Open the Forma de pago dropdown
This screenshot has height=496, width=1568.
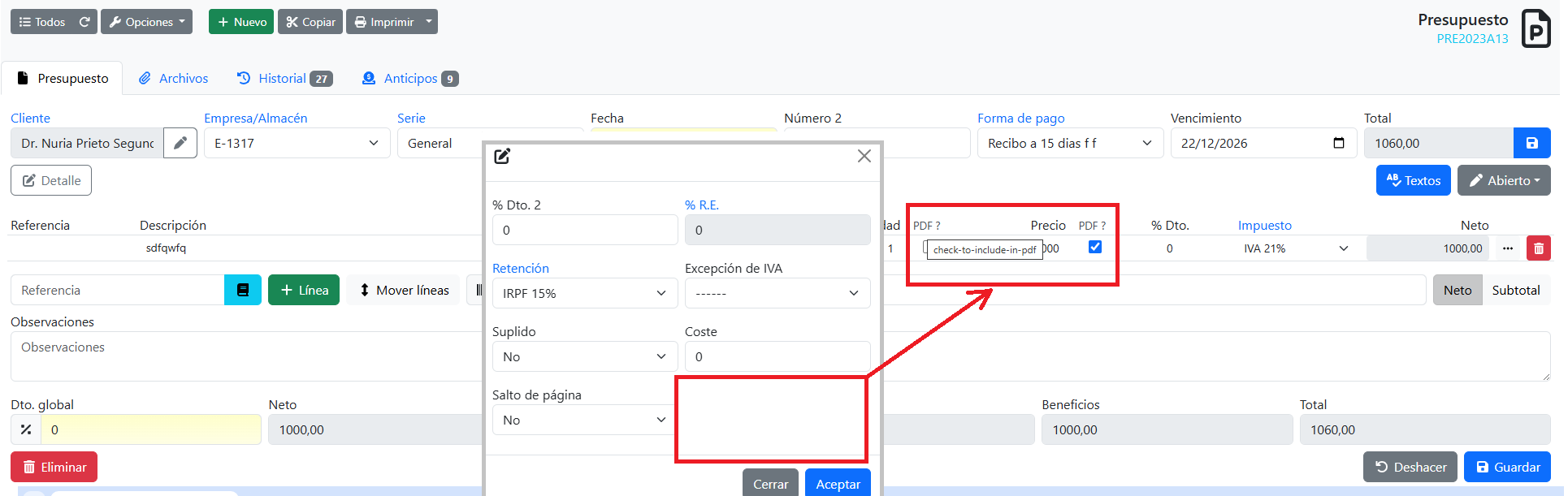point(1069,144)
